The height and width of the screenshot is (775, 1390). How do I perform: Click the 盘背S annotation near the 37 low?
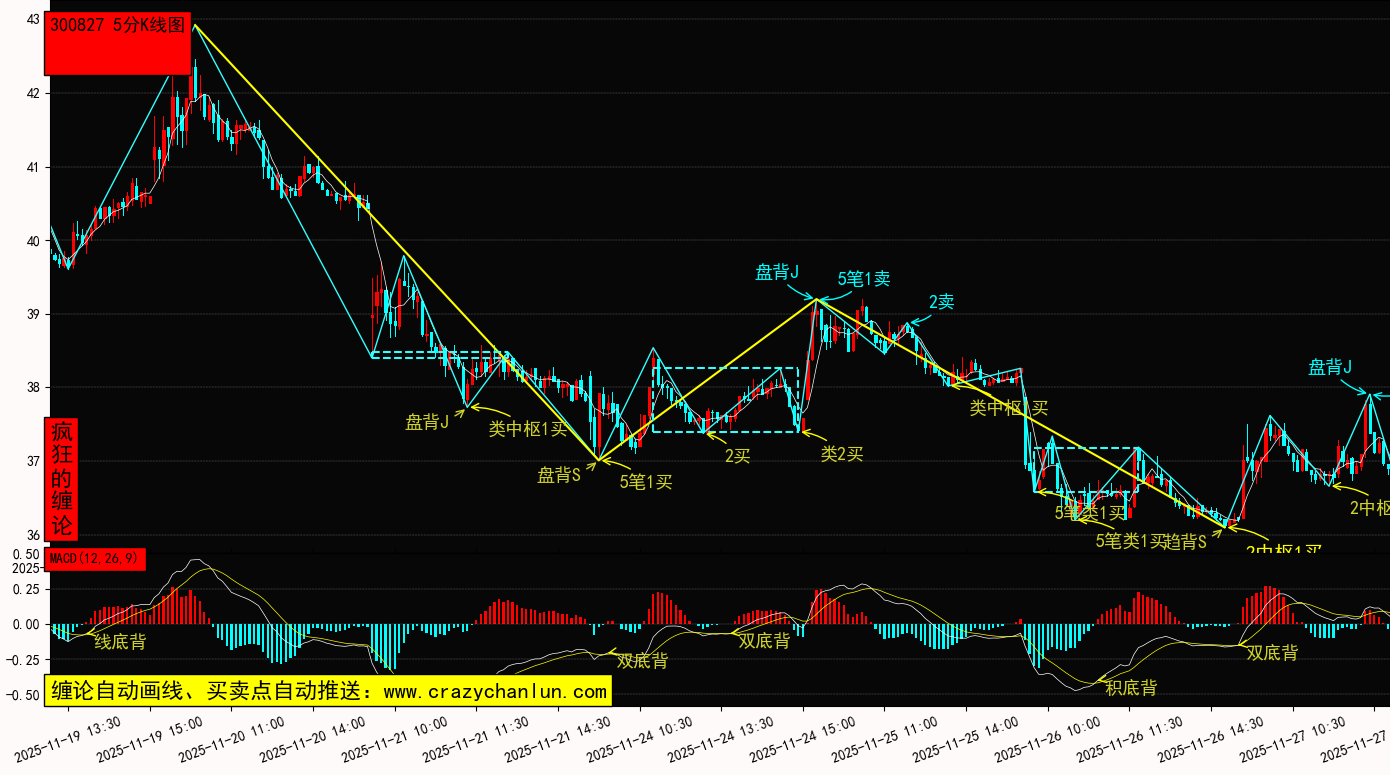559,475
